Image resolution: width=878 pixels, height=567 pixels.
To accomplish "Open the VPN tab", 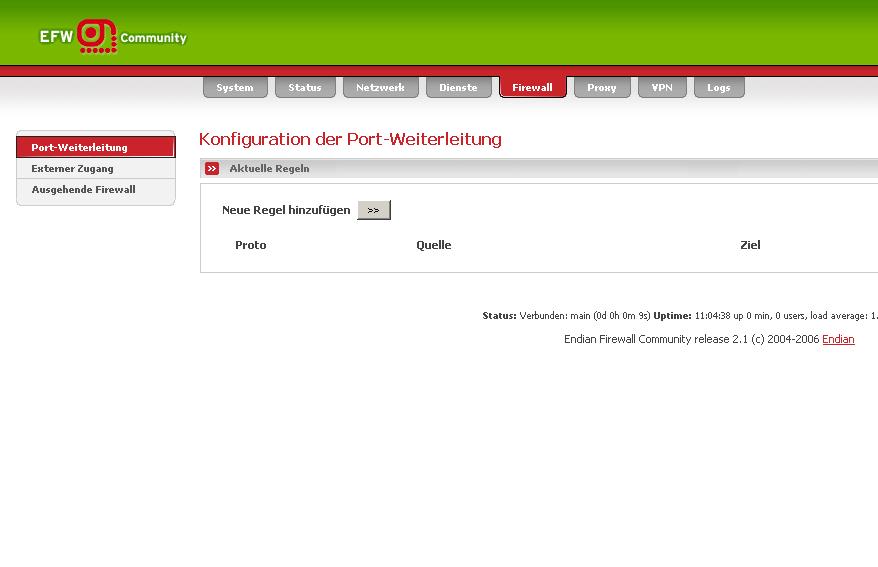I will (x=662, y=88).
